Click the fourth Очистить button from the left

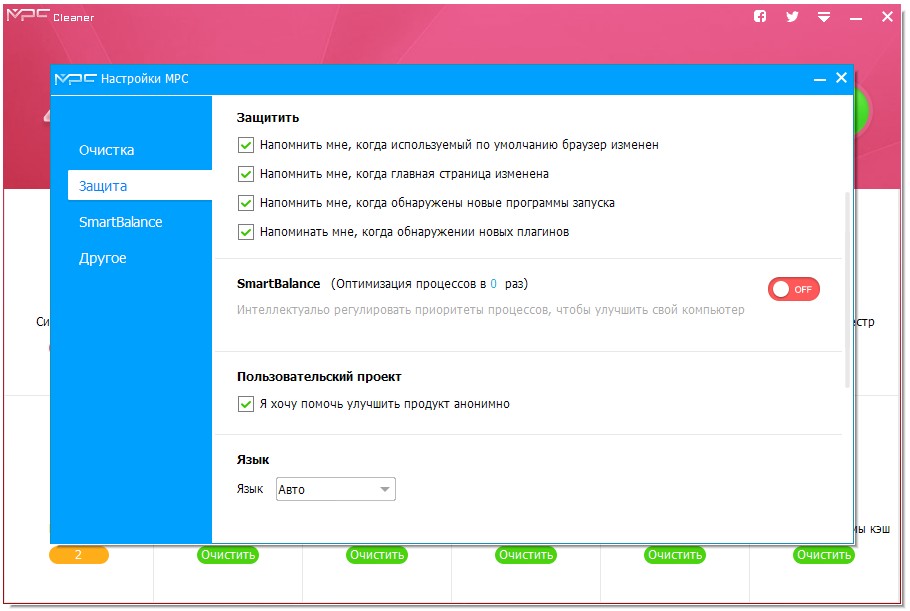[x=675, y=555]
